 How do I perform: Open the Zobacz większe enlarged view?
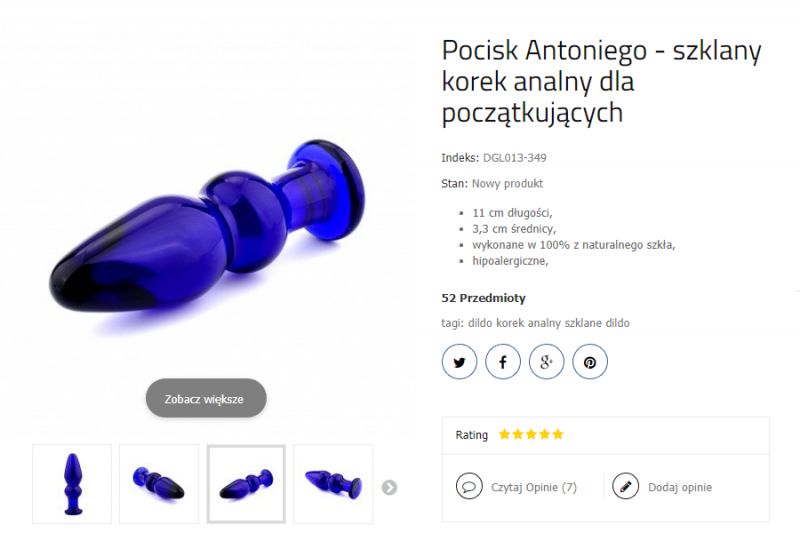[206, 398]
